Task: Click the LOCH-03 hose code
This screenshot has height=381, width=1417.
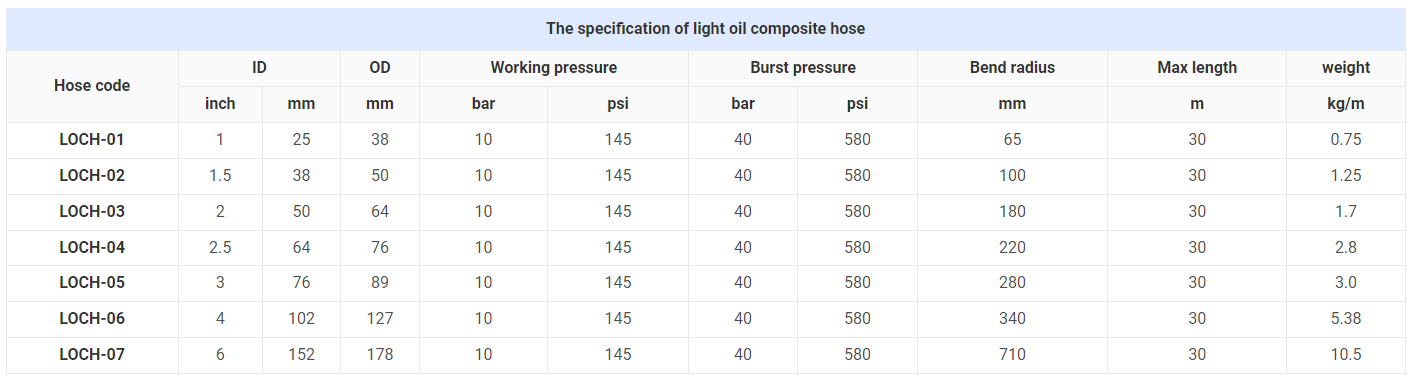Action: (92, 212)
